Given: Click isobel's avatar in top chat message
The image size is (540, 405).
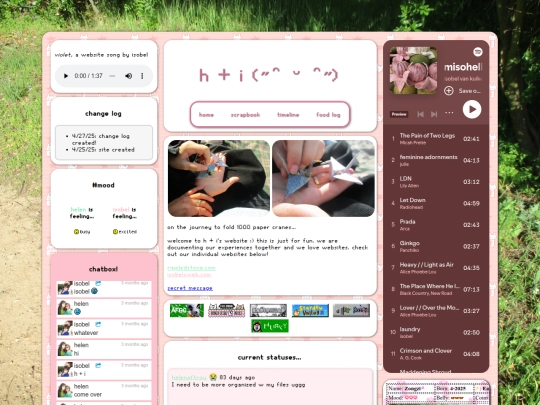Looking at the screenshot, I should tap(65, 288).
